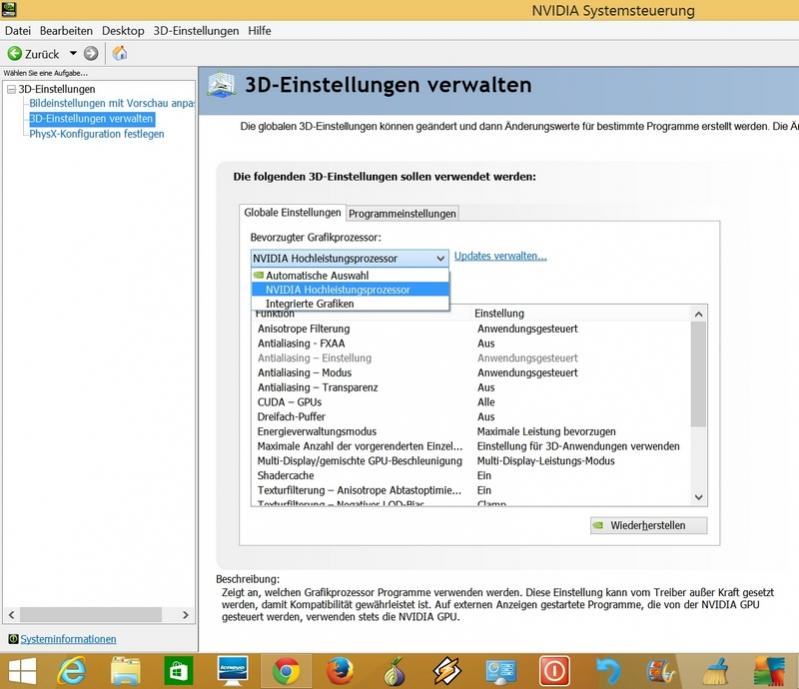Click settings list scroll up arrow
Screen dimensions: 799x689
pyautogui.click(x=699, y=314)
